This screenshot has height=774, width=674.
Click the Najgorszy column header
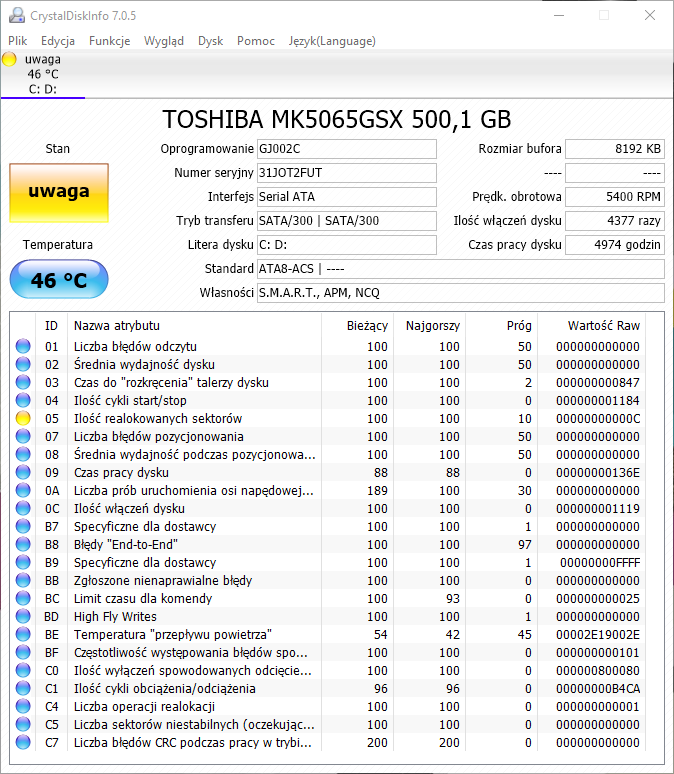tap(429, 326)
